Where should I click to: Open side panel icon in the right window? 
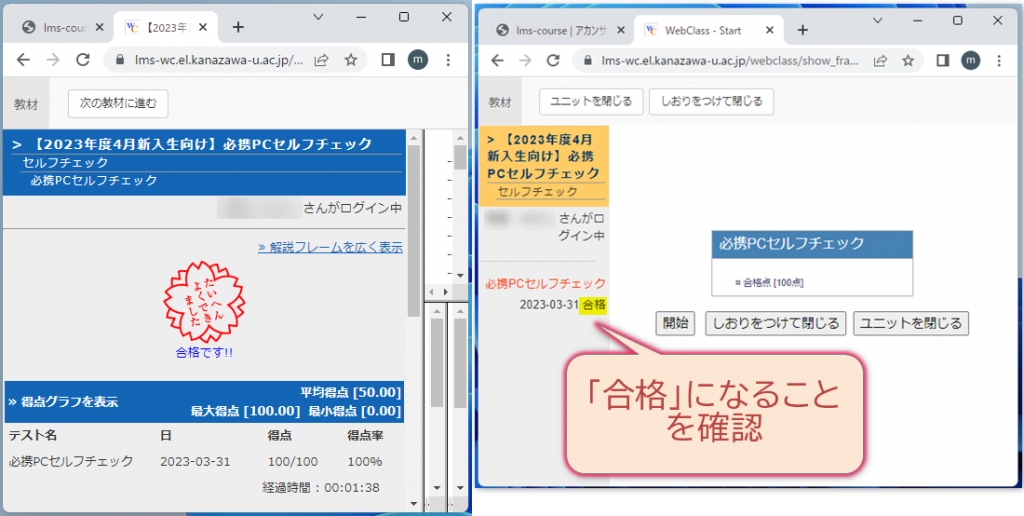[x=942, y=60]
